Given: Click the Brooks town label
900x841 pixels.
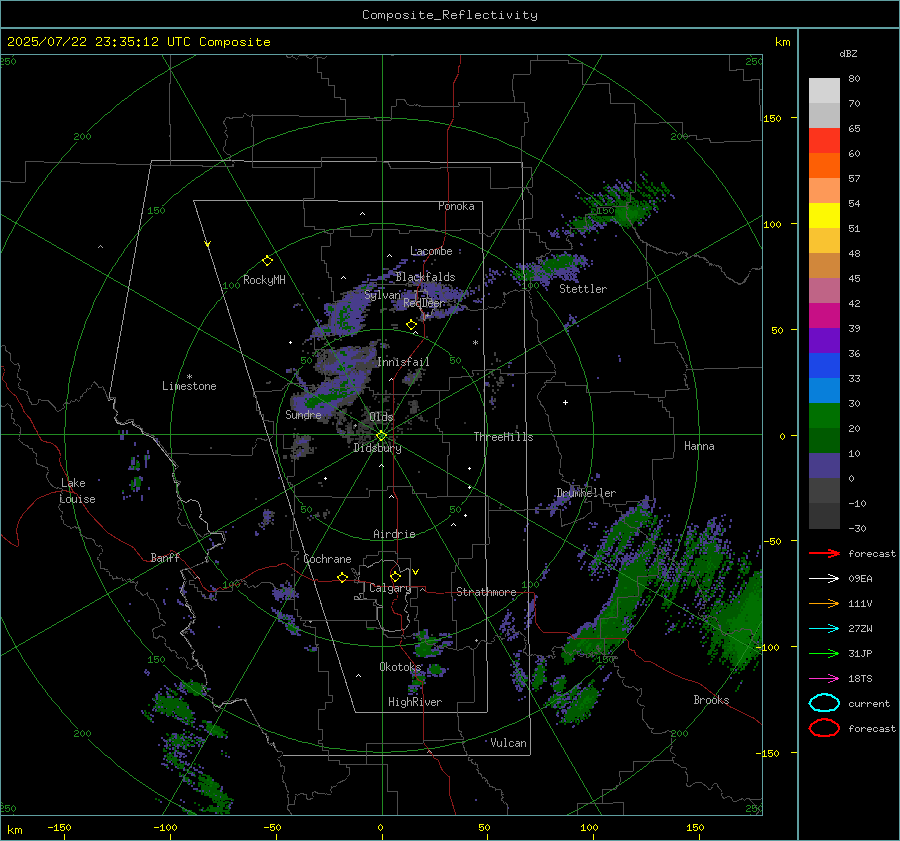Looking at the screenshot, I should (711, 700).
